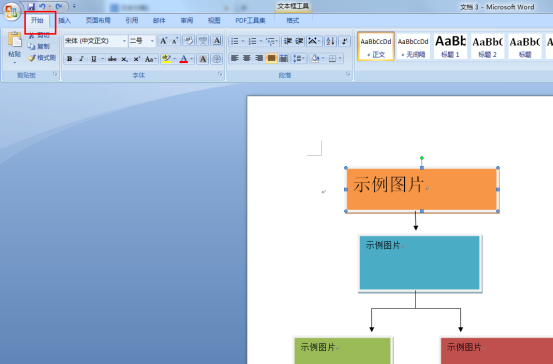
Task: Apply distributed alignment
Action: 284,58
